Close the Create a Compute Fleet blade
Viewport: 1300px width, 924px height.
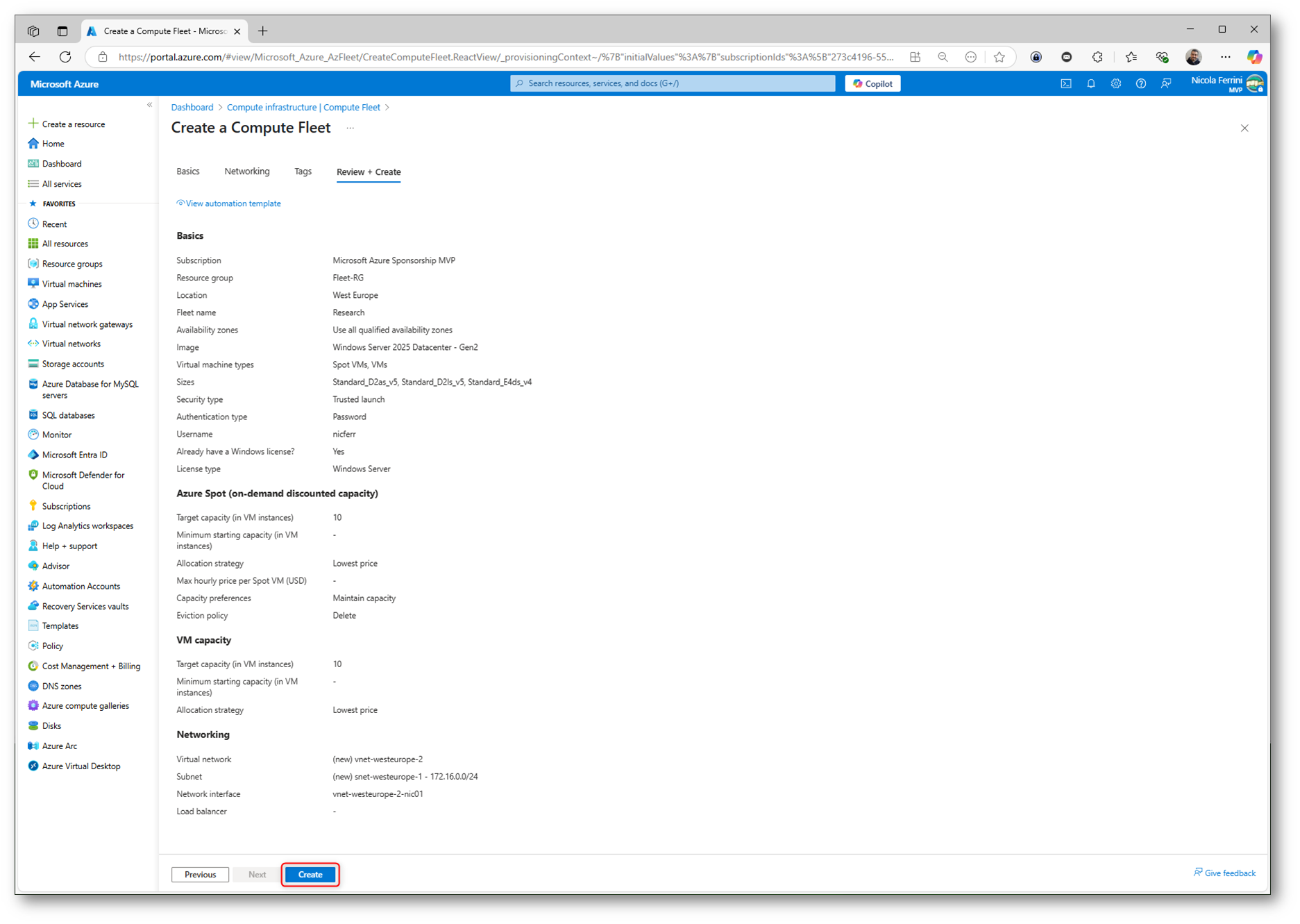point(1244,128)
